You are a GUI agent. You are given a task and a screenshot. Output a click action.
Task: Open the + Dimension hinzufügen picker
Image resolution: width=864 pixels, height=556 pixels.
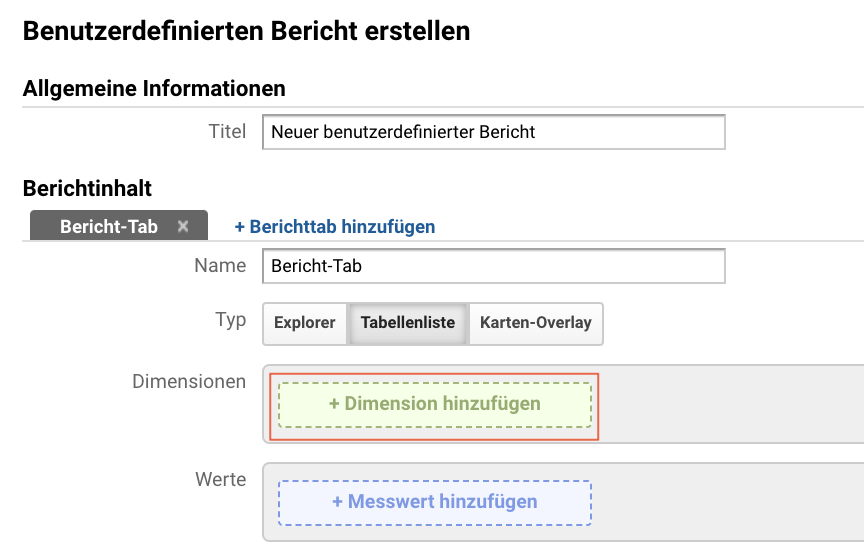(x=435, y=404)
